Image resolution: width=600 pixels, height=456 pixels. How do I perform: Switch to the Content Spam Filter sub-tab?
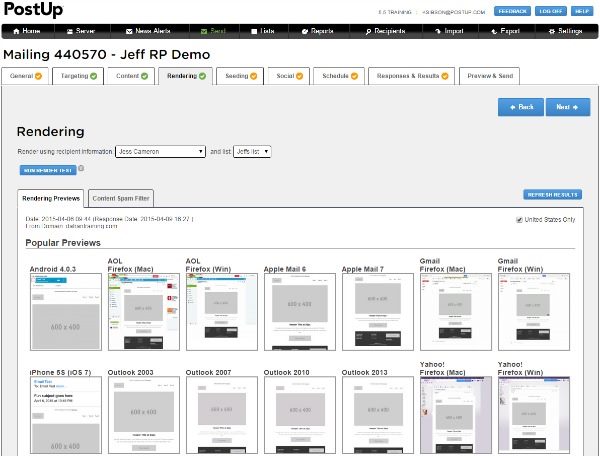click(121, 199)
